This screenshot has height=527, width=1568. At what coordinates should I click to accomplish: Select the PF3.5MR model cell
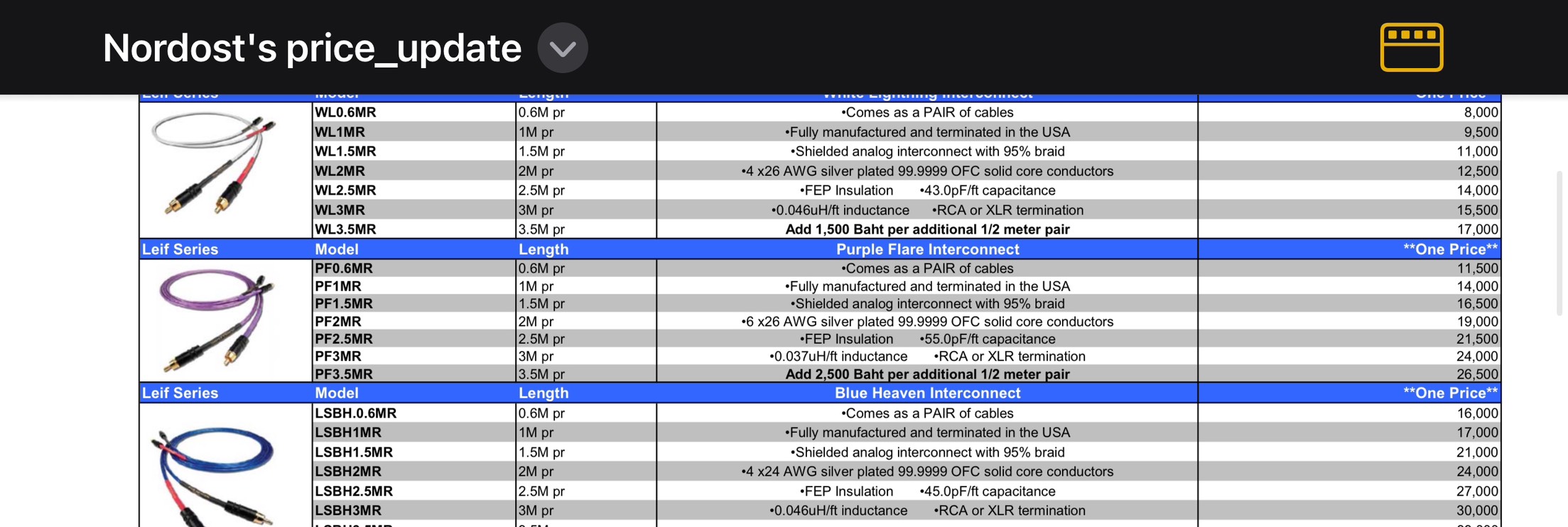(x=413, y=374)
